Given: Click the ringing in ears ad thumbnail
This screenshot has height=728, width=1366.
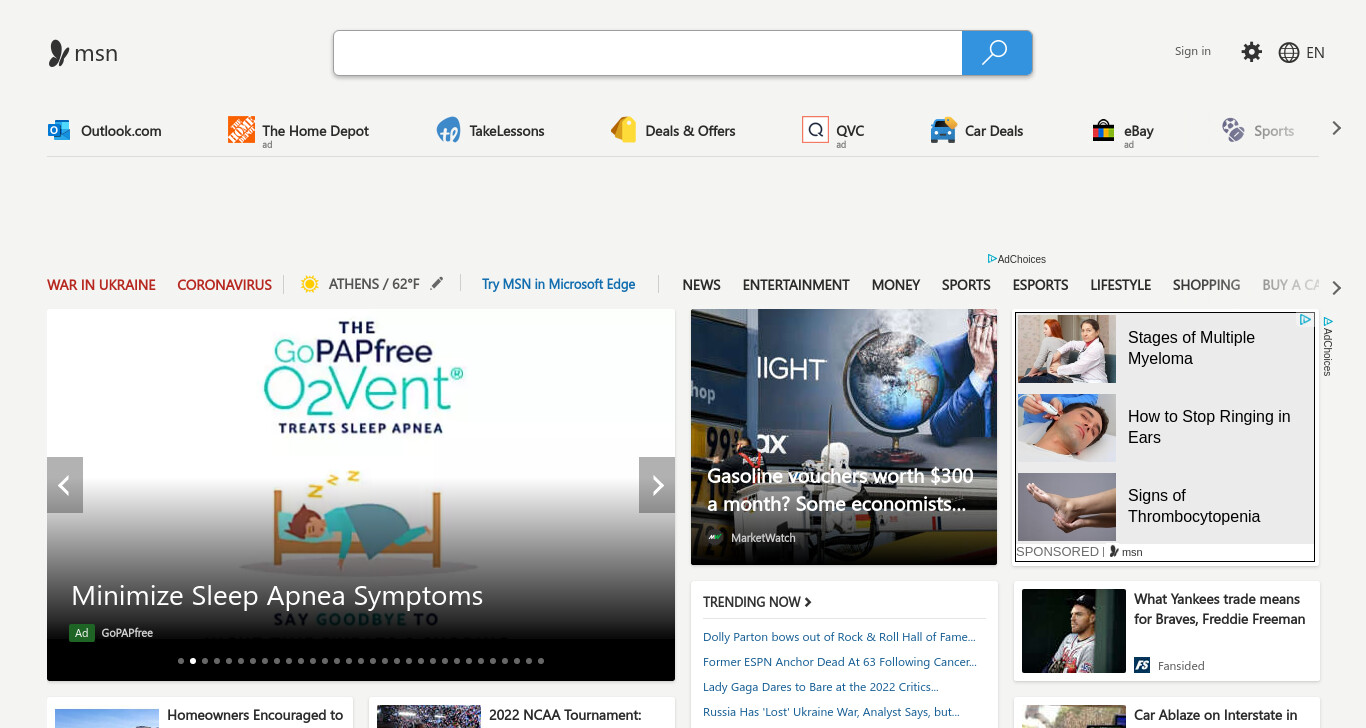Looking at the screenshot, I should pyautogui.click(x=1067, y=428).
